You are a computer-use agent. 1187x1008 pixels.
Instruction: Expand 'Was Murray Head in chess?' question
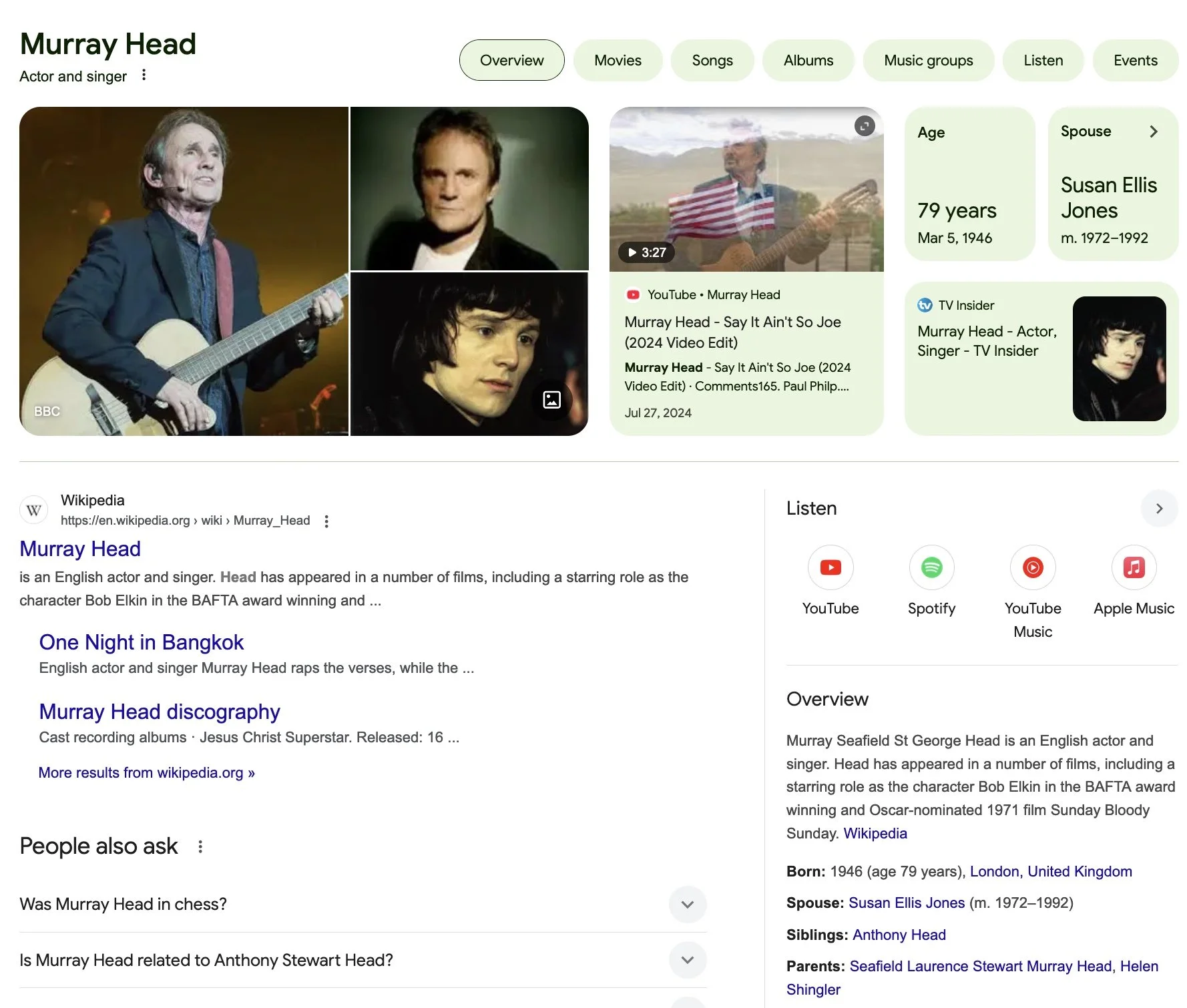(363, 904)
